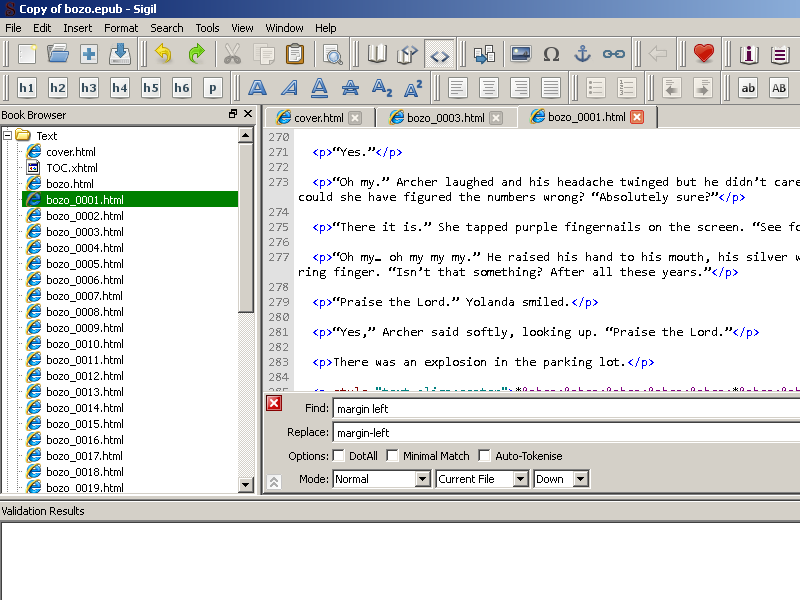Open the Tools menu
800x600 pixels.
(207, 28)
